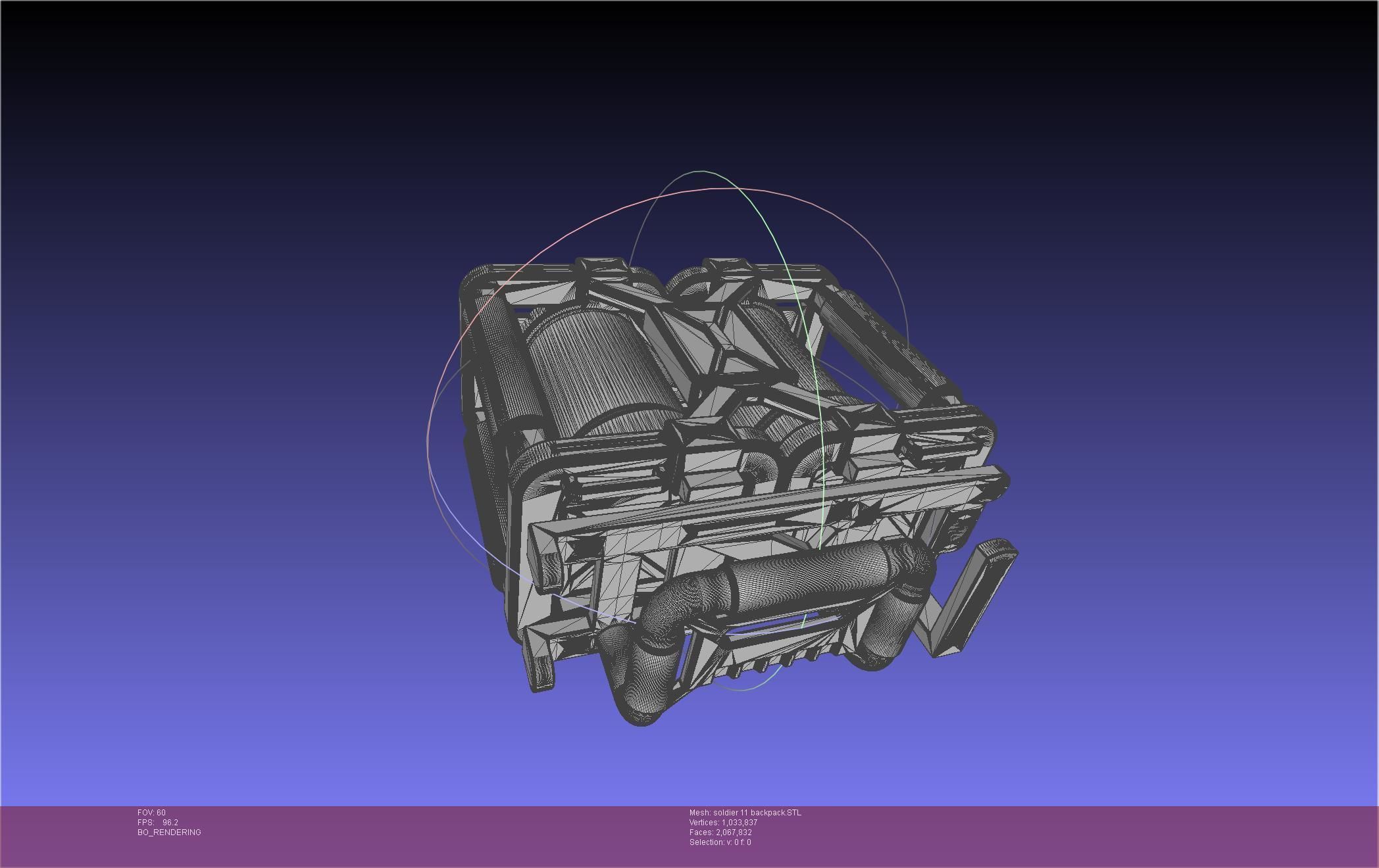The height and width of the screenshot is (868, 1379).
Task: Click the Selection: v: 0 f: 0 text
Action: pyautogui.click(x=720, y=842)
